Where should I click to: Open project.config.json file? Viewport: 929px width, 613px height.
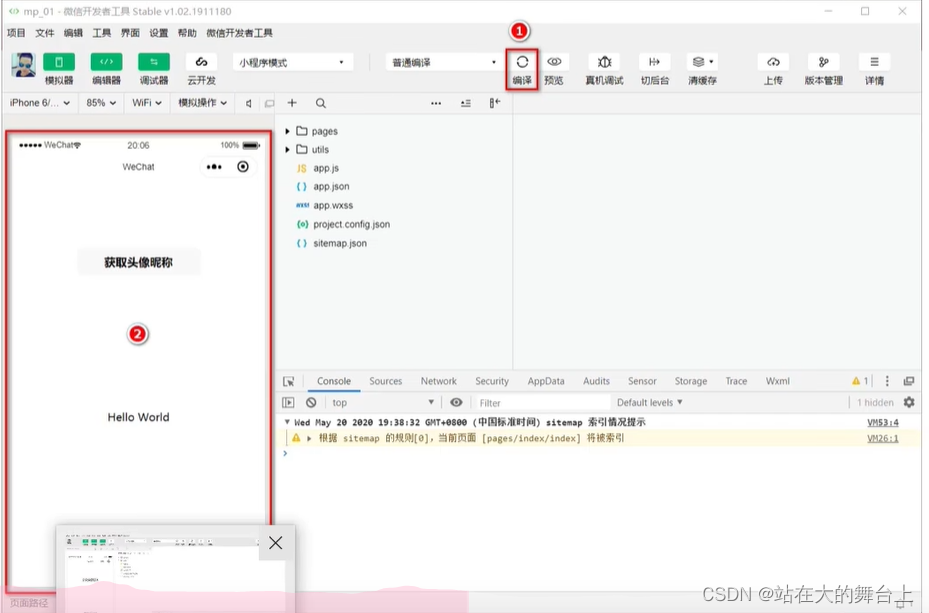point(351,224)
